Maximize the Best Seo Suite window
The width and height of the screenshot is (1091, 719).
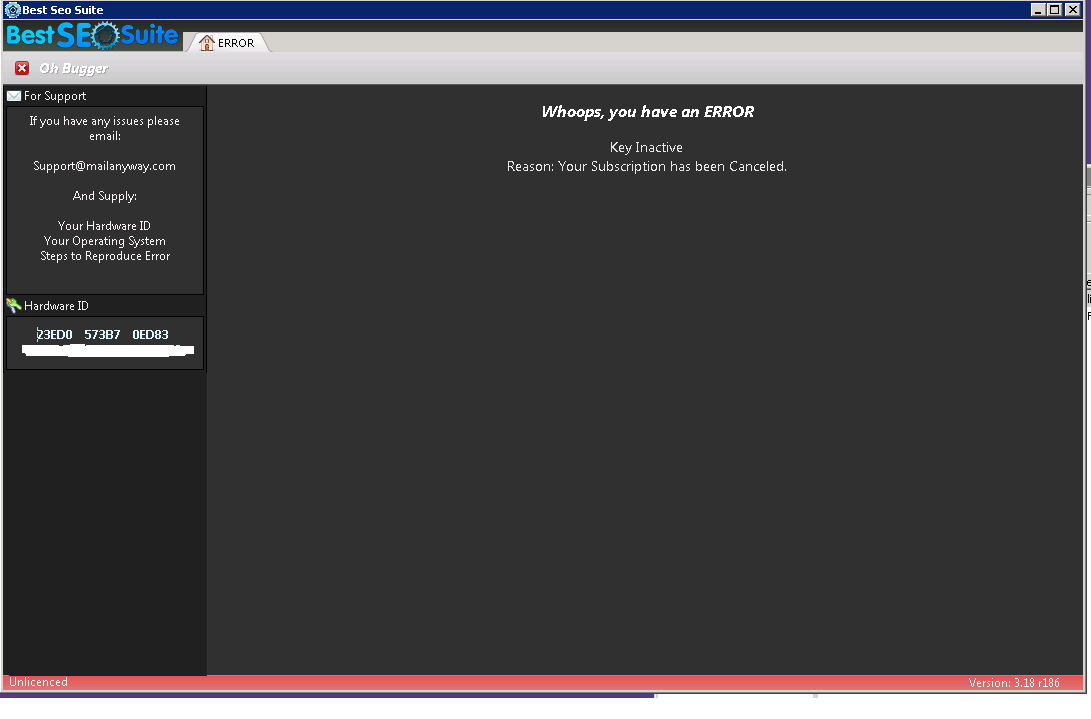[1055, 10]
